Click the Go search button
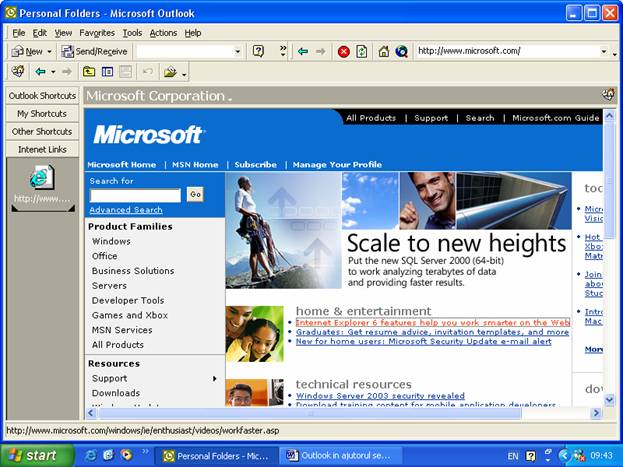The width and height of the screenshot is (623, 467). pos(195,195)
